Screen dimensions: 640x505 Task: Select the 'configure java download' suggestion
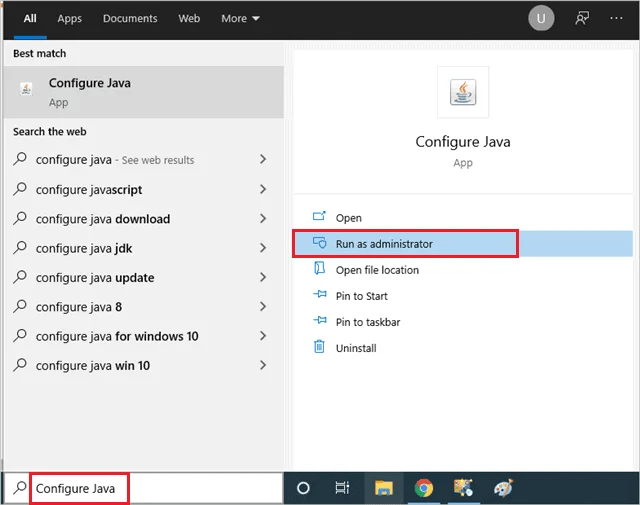140,219
